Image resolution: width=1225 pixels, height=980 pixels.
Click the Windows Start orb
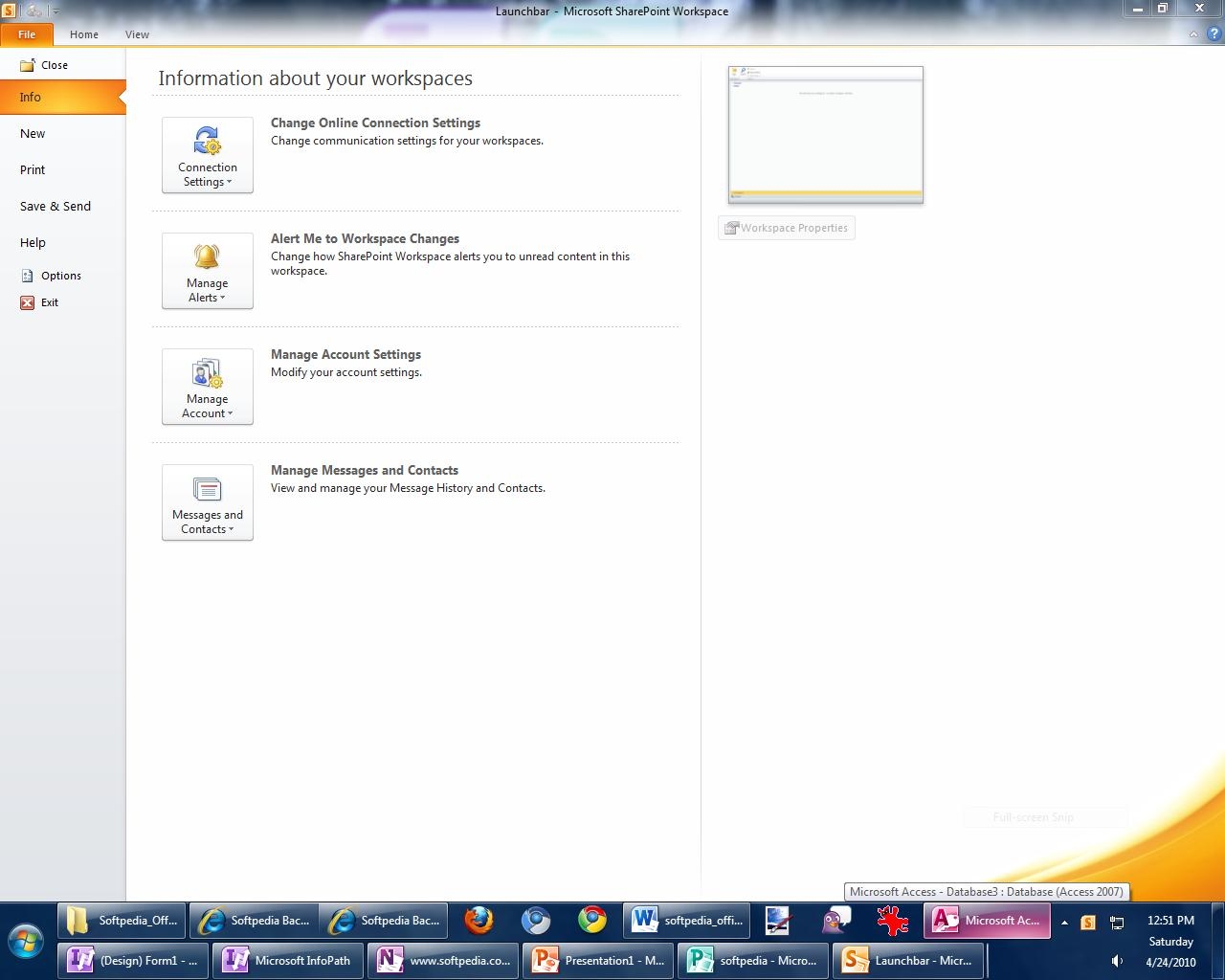26,940
